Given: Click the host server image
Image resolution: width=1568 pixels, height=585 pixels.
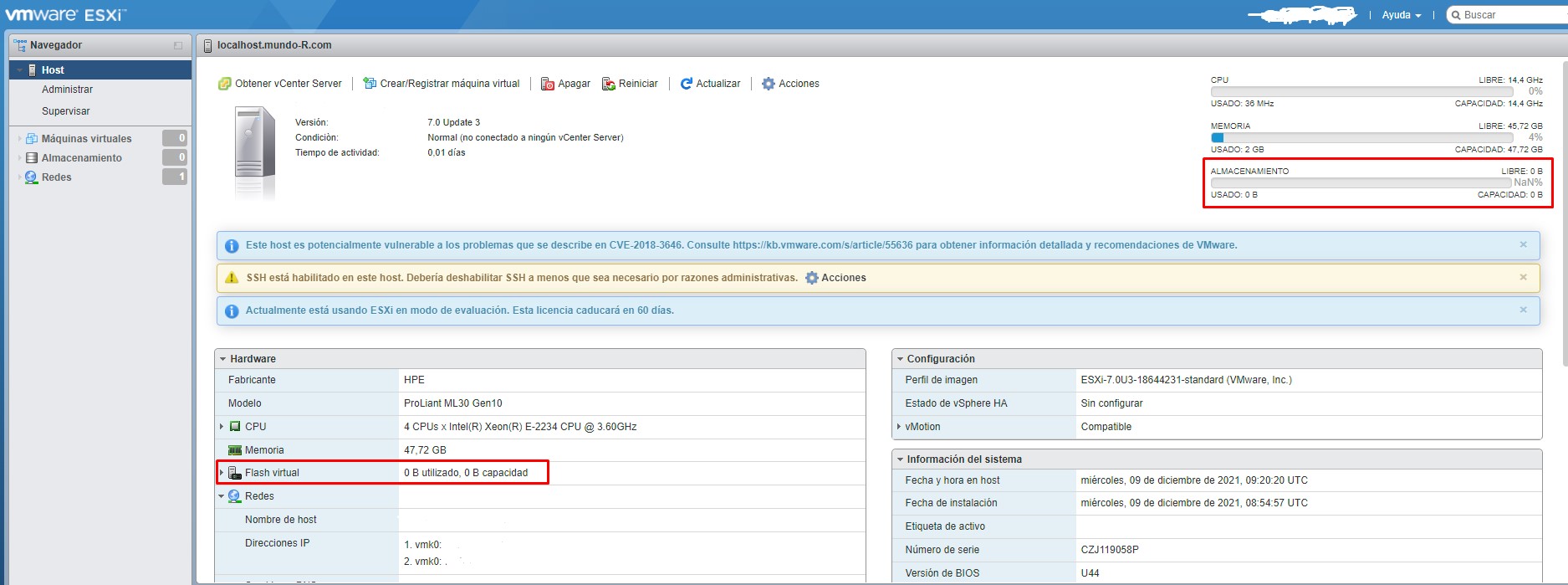Looking at the screenshot, I should (255, 151).
